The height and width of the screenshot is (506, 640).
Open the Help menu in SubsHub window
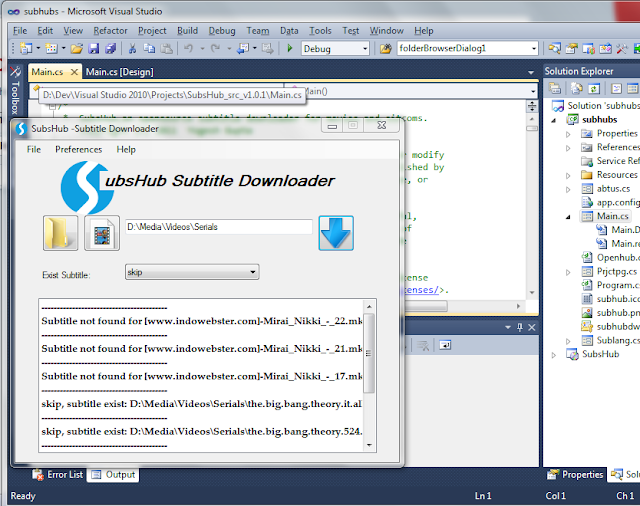pyautogui.click(x=126, y=150)
